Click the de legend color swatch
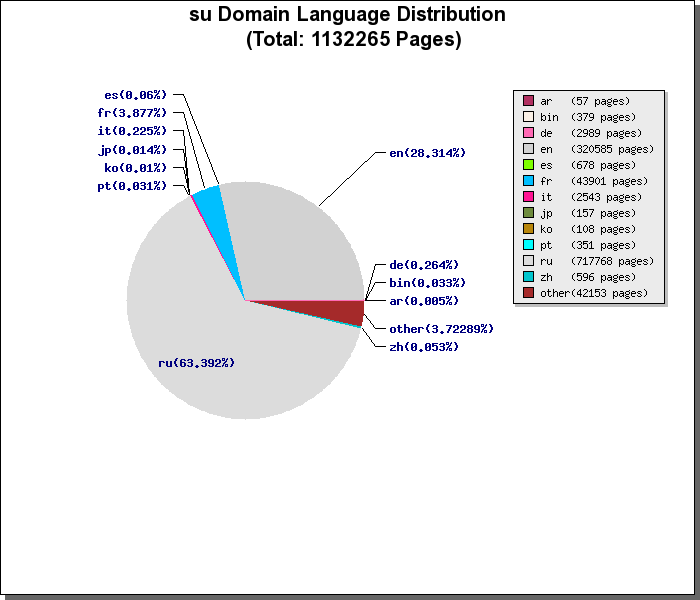The image size is (700, 600). tap(528, 133)
